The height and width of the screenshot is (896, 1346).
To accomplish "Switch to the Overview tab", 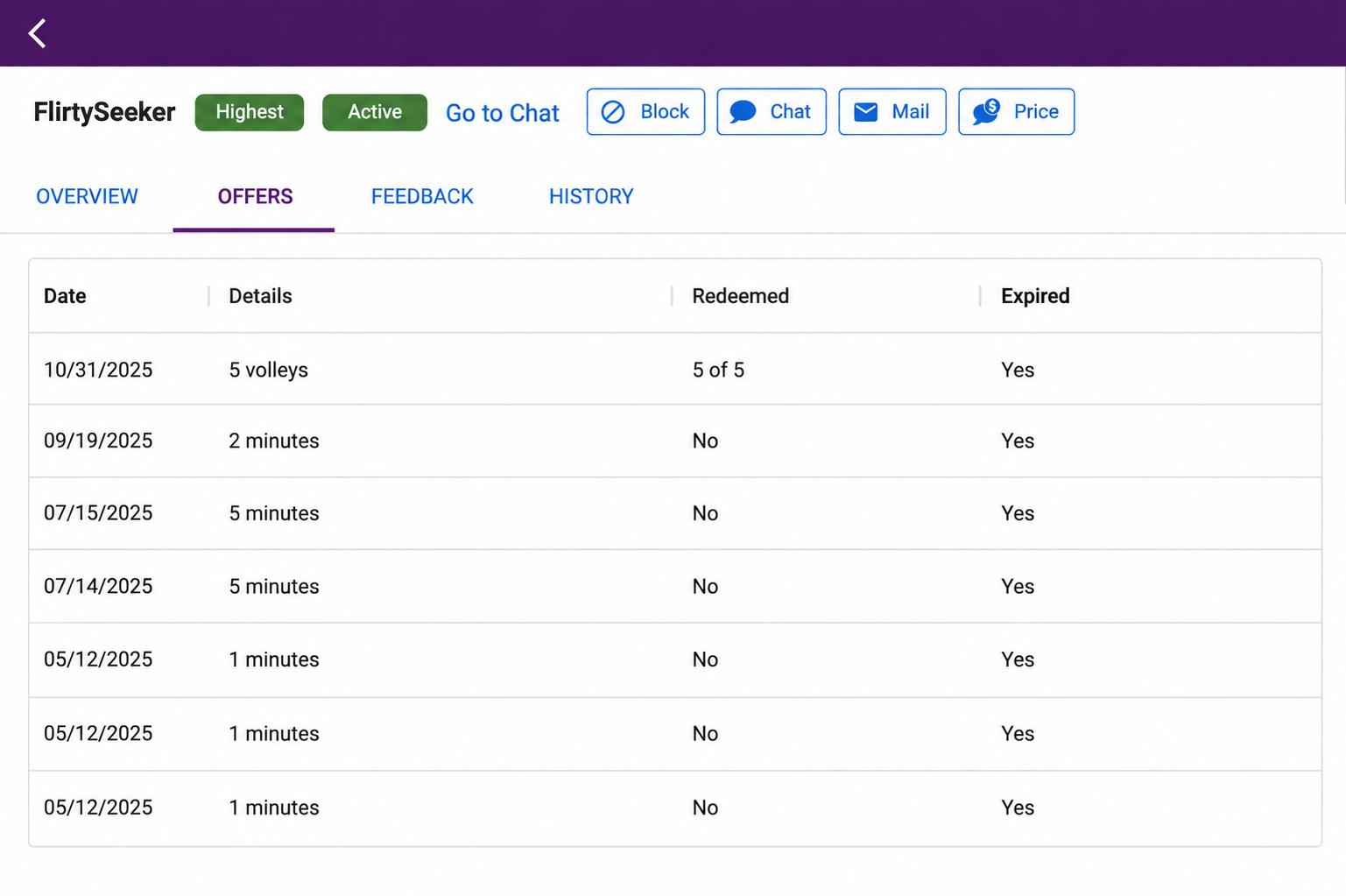I will (87, 196).
